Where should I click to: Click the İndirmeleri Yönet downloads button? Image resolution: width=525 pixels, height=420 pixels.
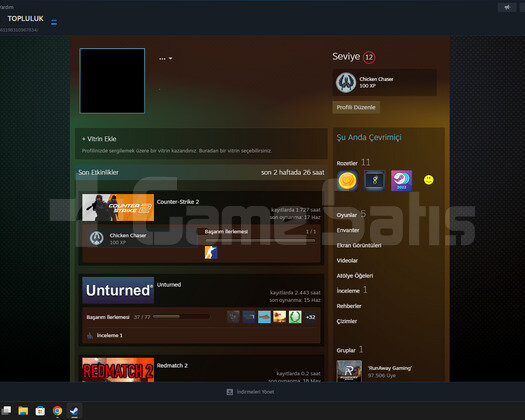(x=255, y=392)
